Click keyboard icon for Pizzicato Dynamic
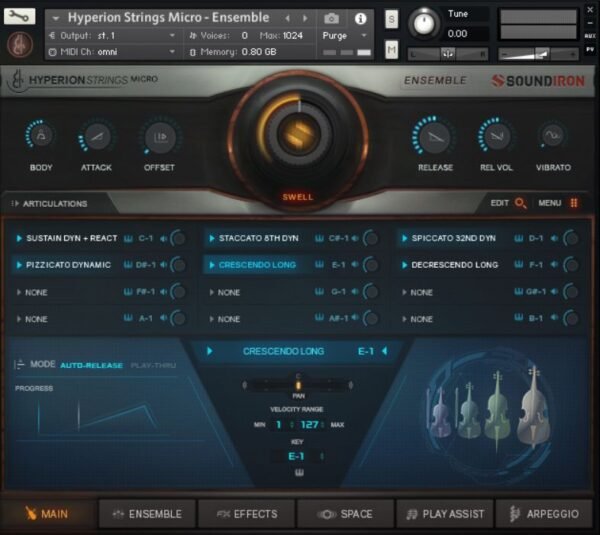The image size is (600, 535). (128, 265)
